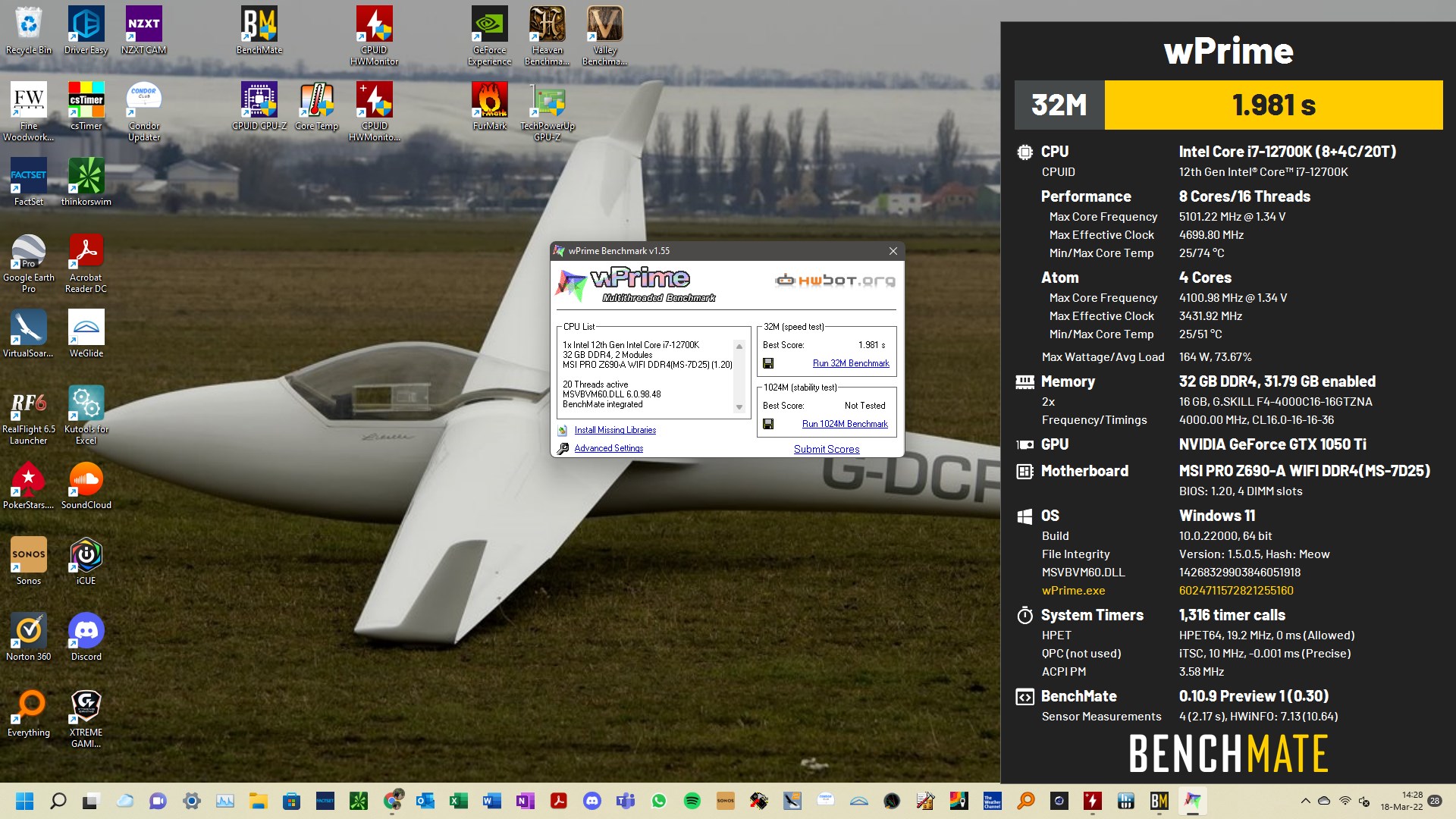Open TechPowerUp GPU-Z desktop icon

[x=548, y=111]
